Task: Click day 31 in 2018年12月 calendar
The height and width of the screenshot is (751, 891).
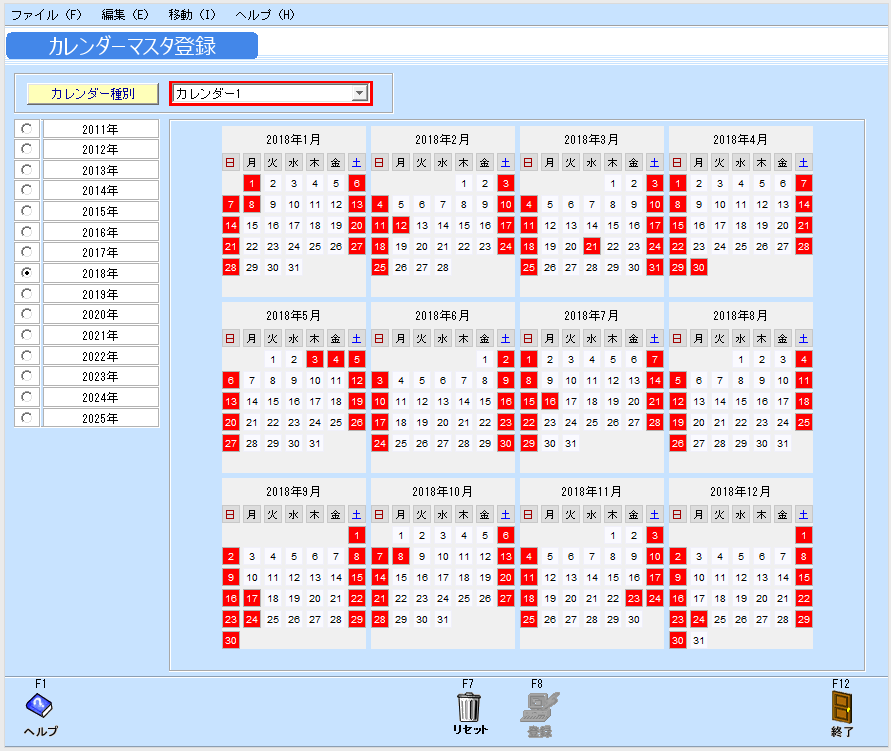Action: (699, 640)
